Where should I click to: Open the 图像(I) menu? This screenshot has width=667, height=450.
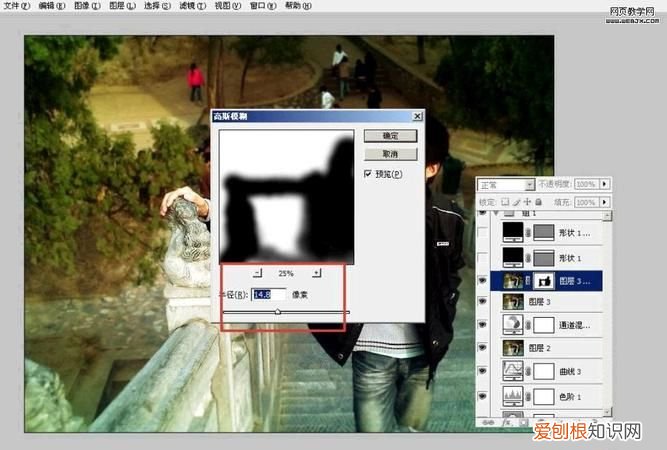click(87, 6)
